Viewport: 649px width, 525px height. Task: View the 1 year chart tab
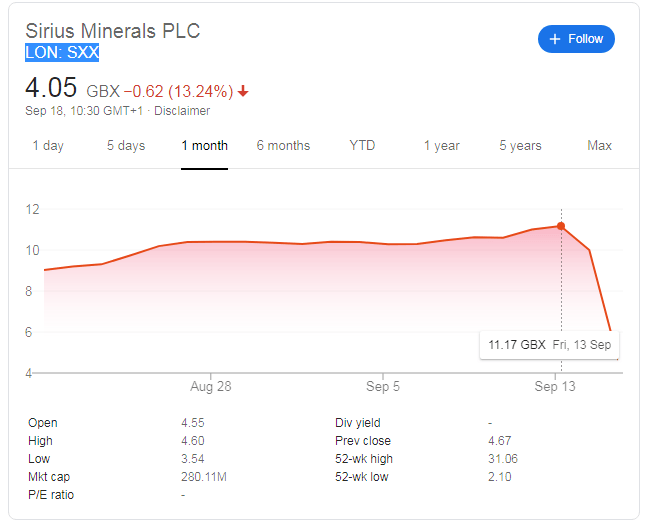(x=441, y=146)
